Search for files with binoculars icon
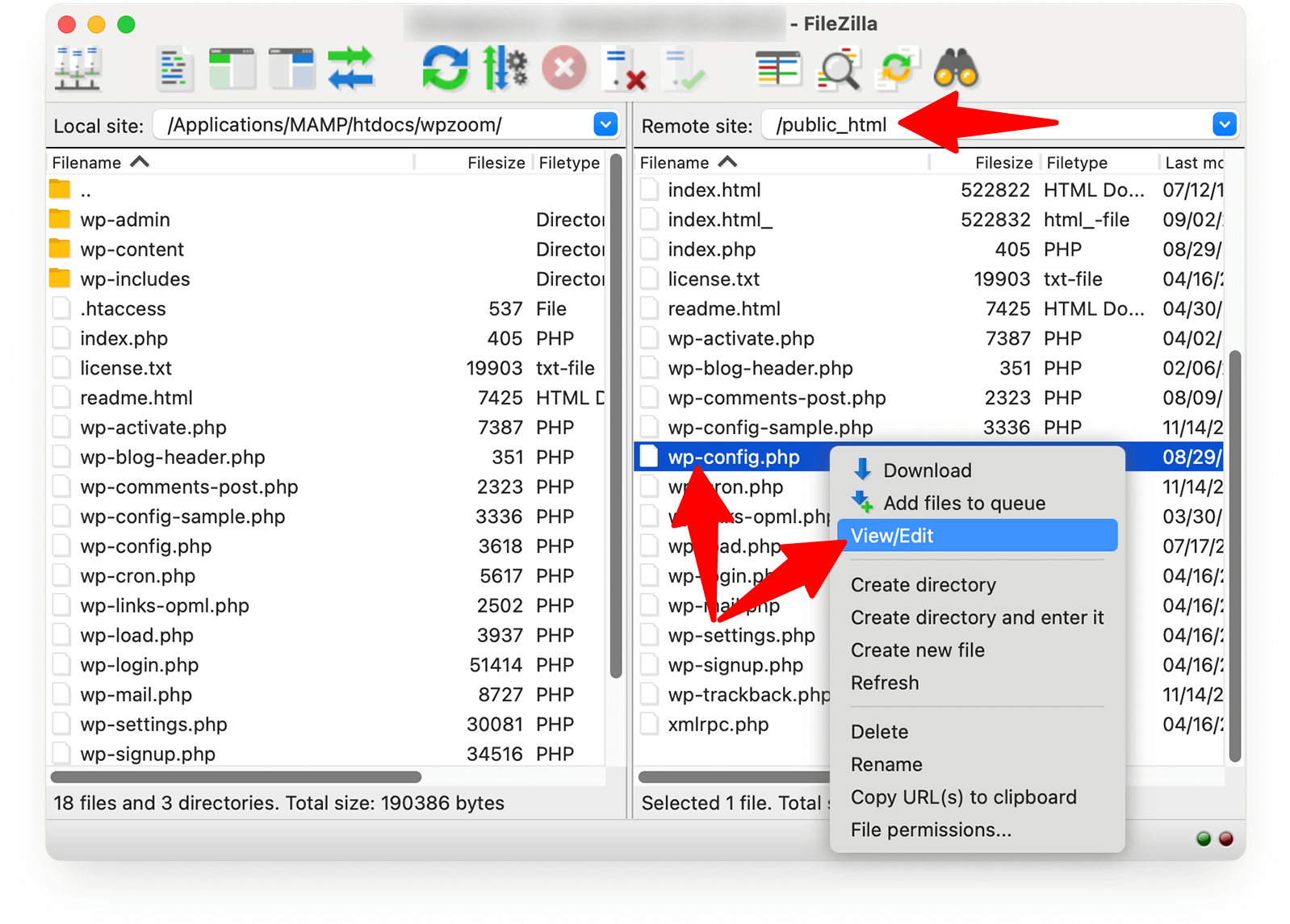Viewport: 1290px width, 924px height. point(957,69)
